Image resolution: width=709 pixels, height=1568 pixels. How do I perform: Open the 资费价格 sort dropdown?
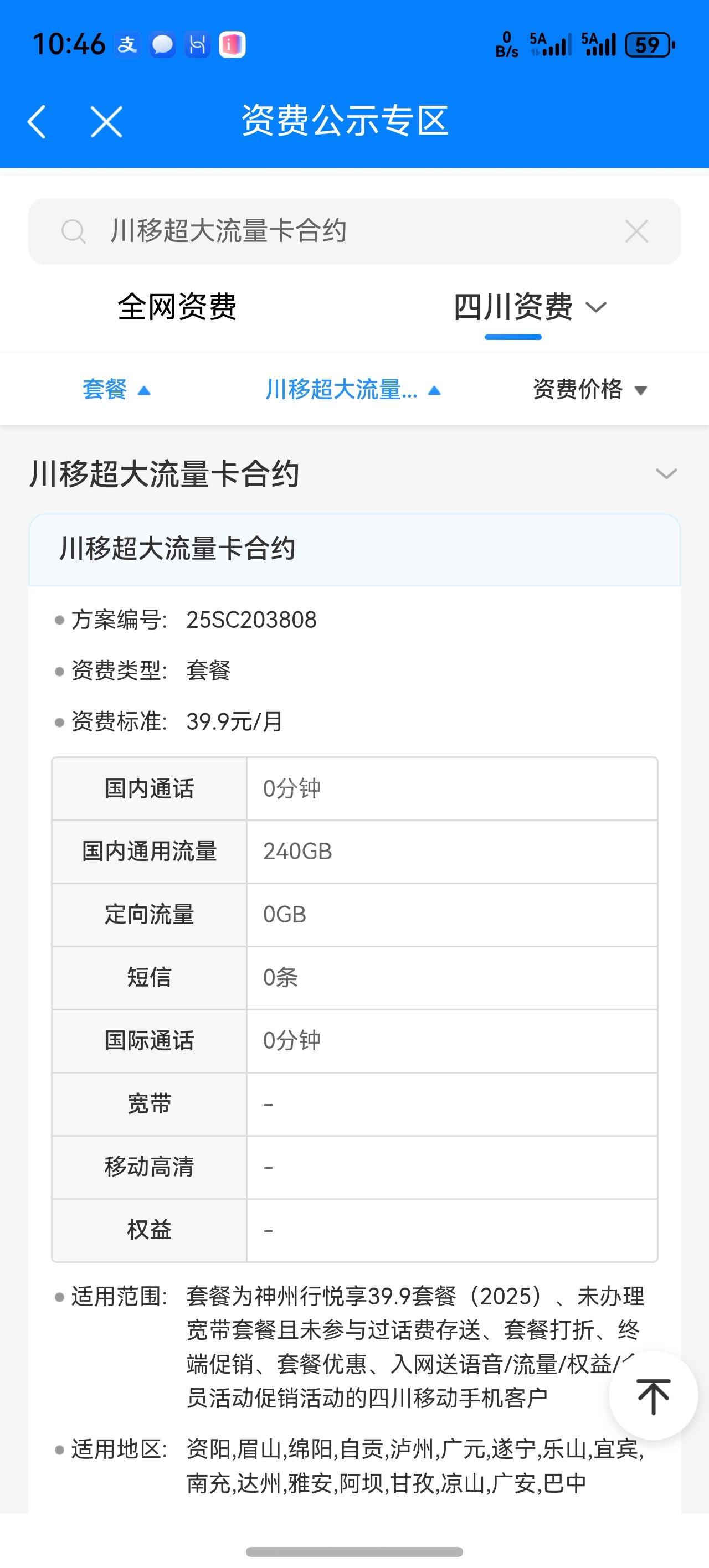point(589,390)
